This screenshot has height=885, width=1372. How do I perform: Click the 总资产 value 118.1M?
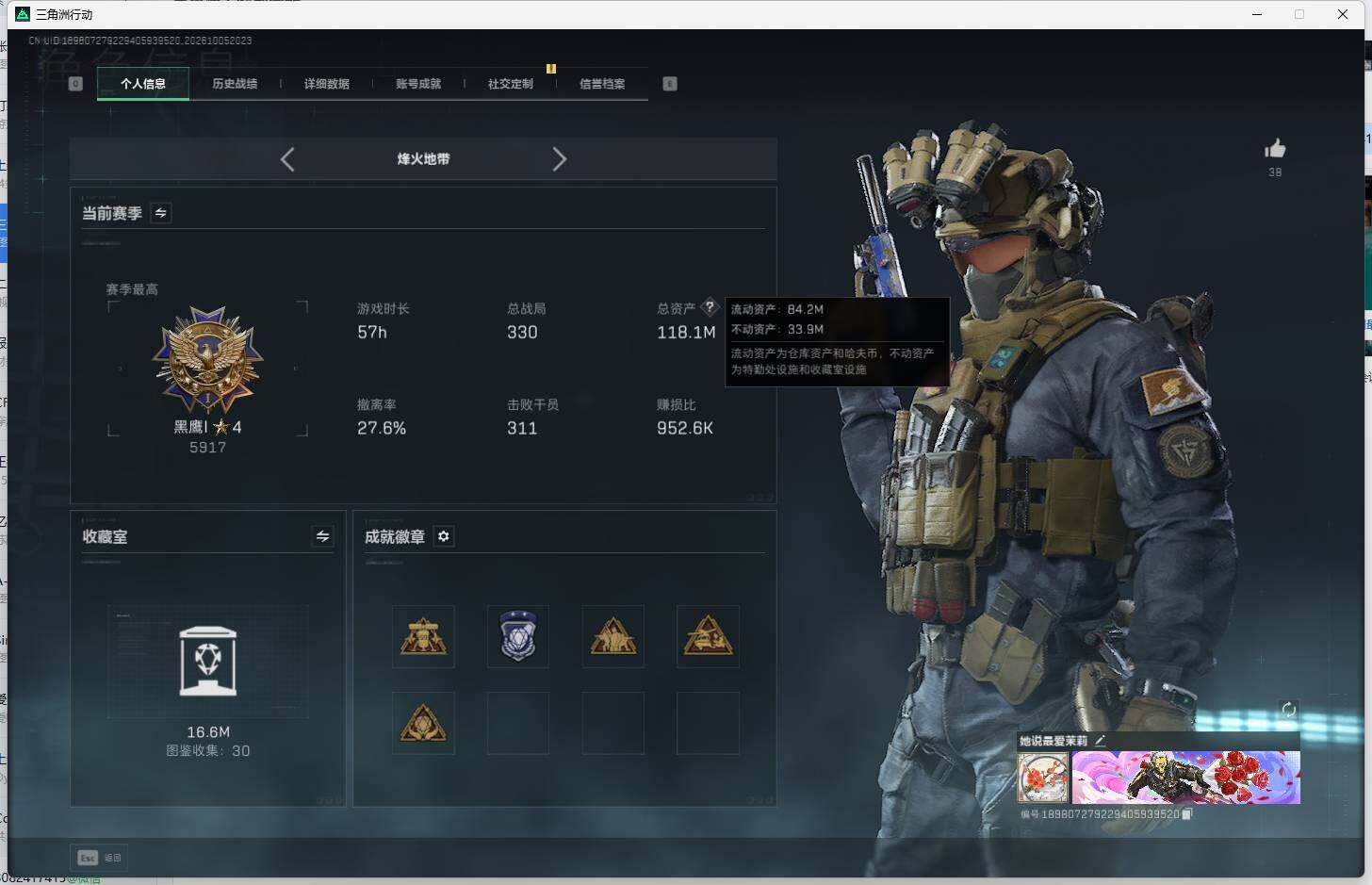pyautogui.click(x=686, y=333)
